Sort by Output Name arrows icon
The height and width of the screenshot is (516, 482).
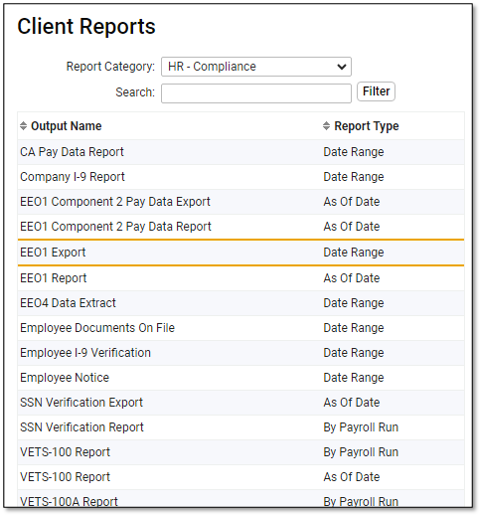[23, 126]
